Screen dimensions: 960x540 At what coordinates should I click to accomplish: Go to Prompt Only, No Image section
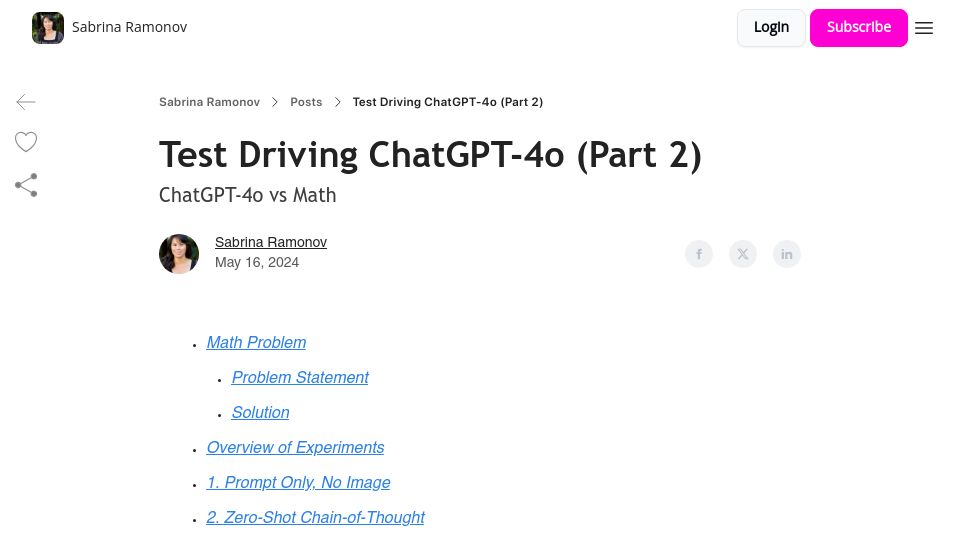(298, 482)
